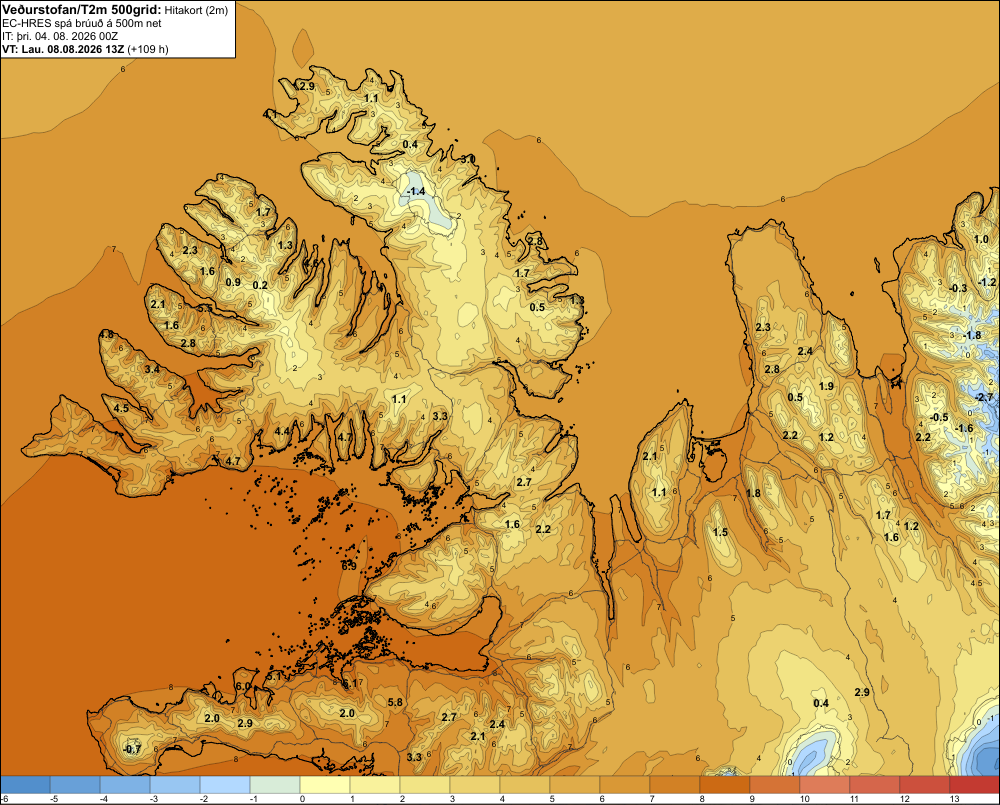Click the 1.0 label at the northeast corner
1000x805 pixels.
pyautogui.click(x=981, y=239)
